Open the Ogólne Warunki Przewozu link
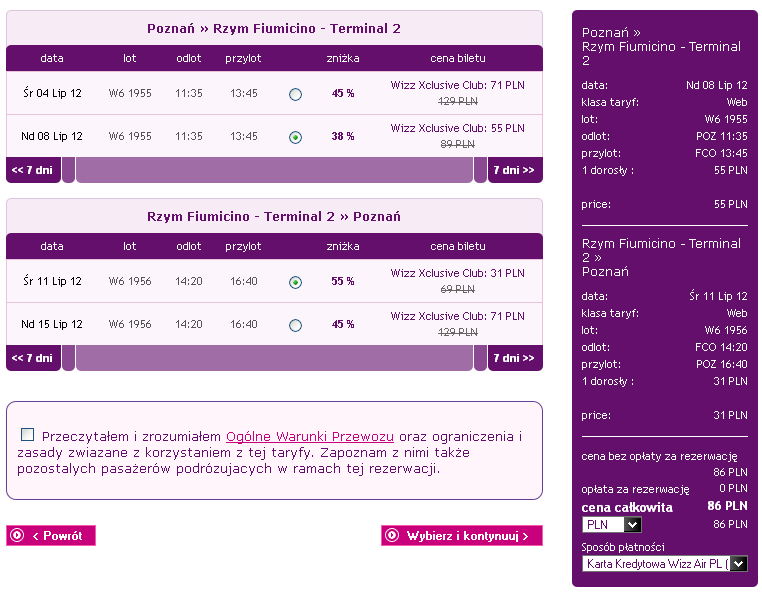The image size is (762, 597). pos(310,437)
